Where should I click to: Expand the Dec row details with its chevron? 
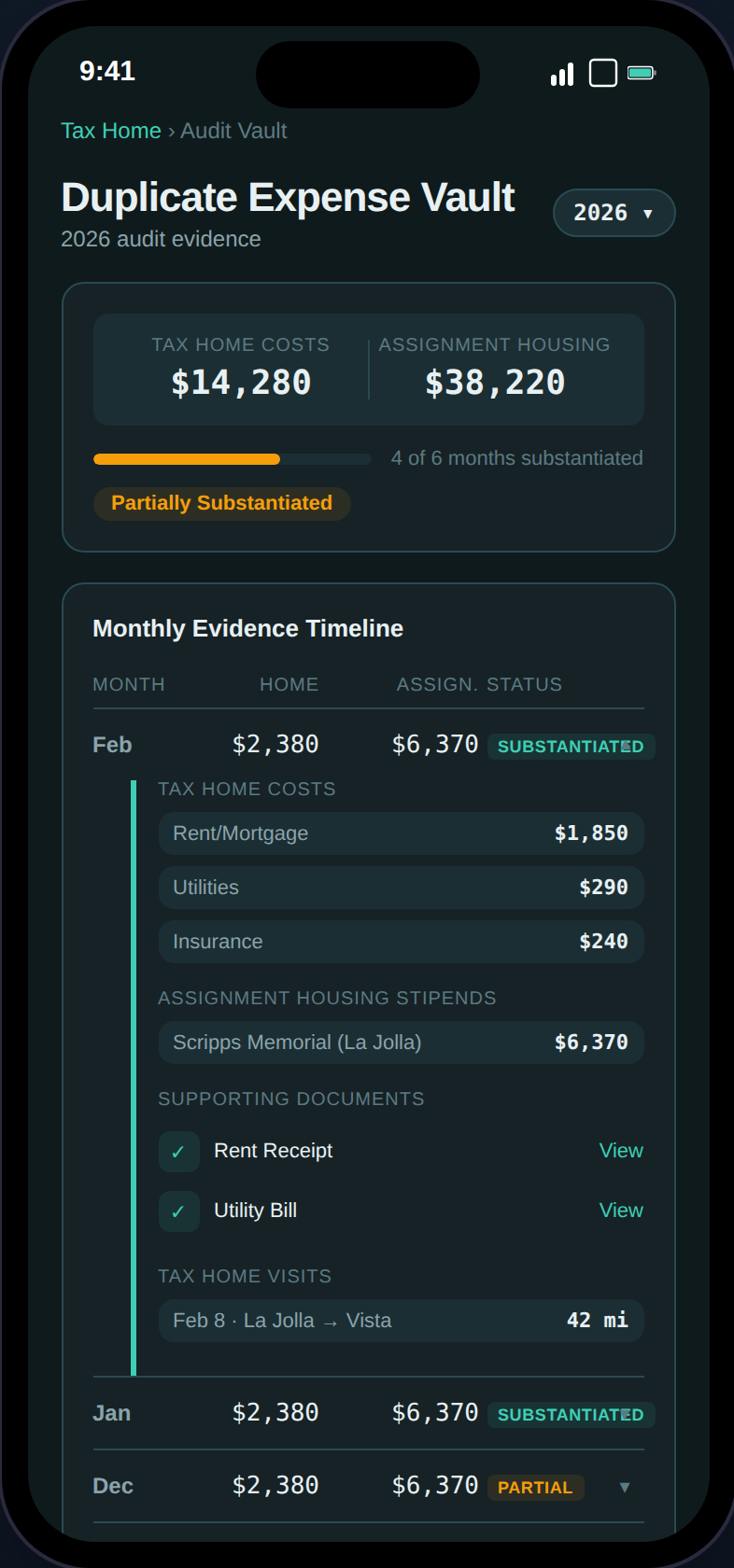pos(624,1486)
